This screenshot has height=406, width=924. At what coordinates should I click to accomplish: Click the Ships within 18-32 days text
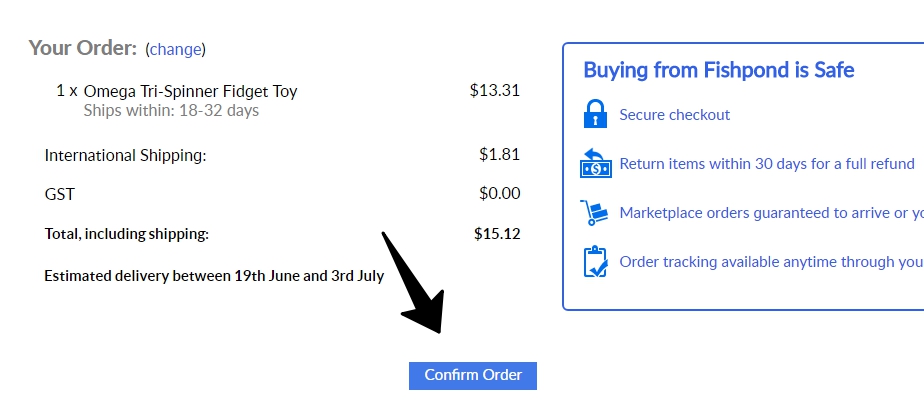tap(171, 110)
